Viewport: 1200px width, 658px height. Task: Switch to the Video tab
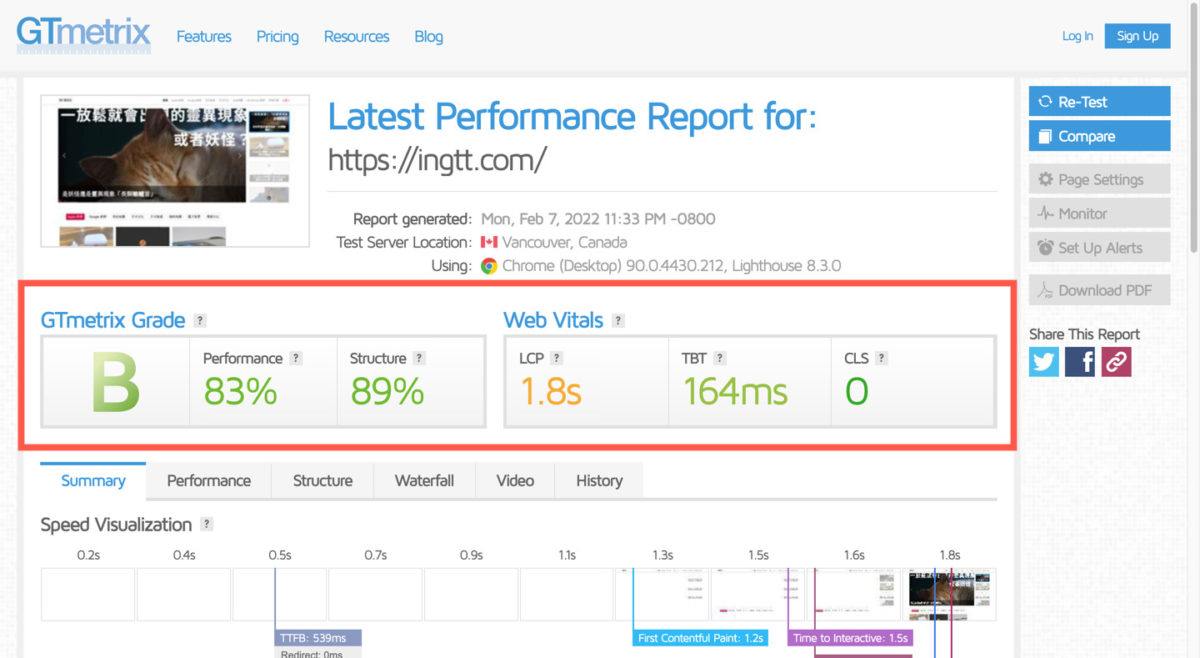(515, 480)
